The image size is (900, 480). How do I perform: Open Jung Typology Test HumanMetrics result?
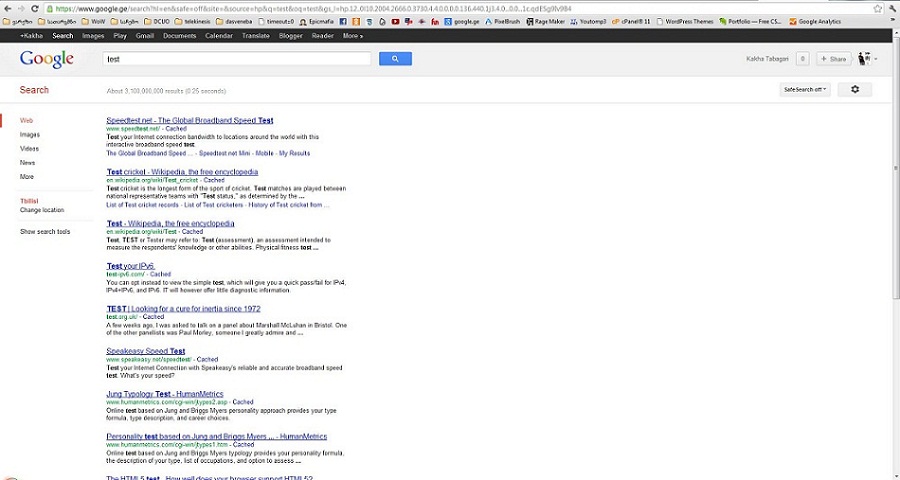click(x=165, y=394)
